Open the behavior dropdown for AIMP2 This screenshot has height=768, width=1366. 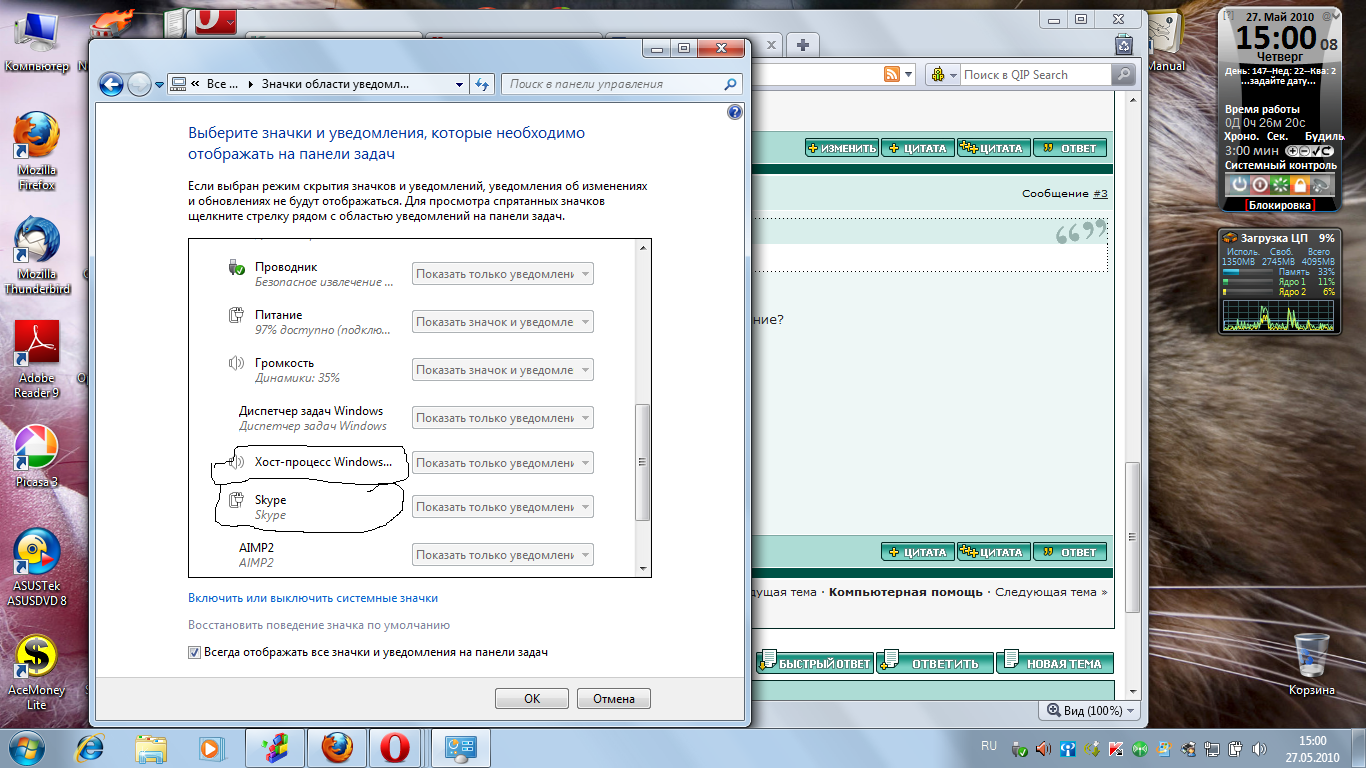coord(503,555)
